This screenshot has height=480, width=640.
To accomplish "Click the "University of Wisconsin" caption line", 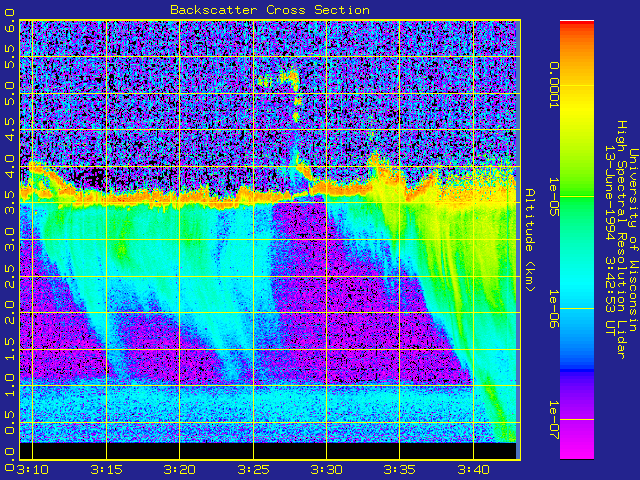I will [x=633, y=240].
